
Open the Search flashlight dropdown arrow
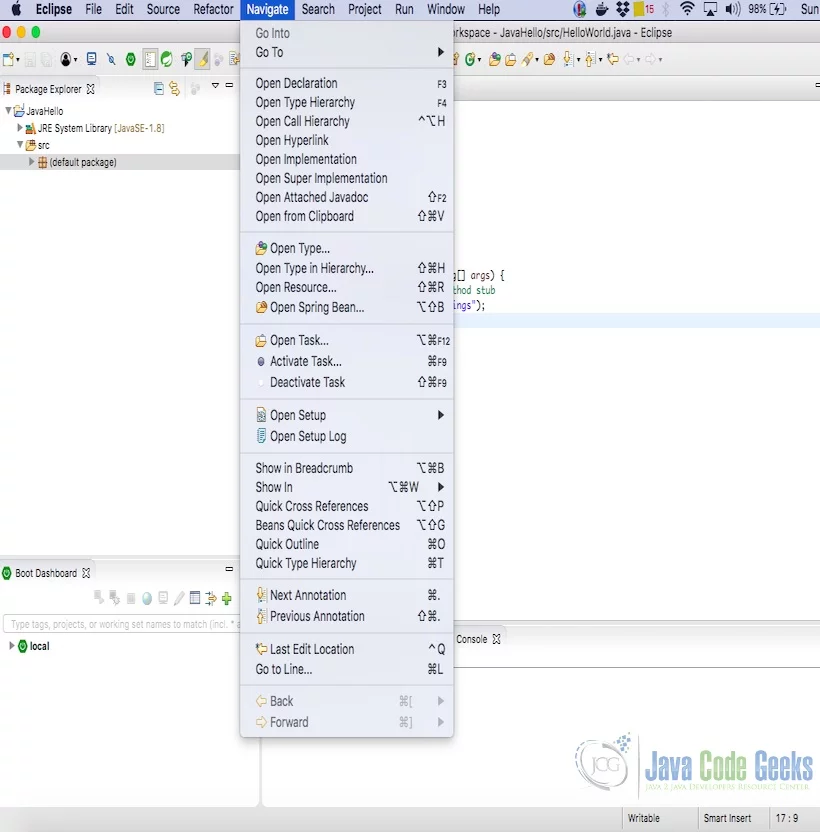point(537,60)
